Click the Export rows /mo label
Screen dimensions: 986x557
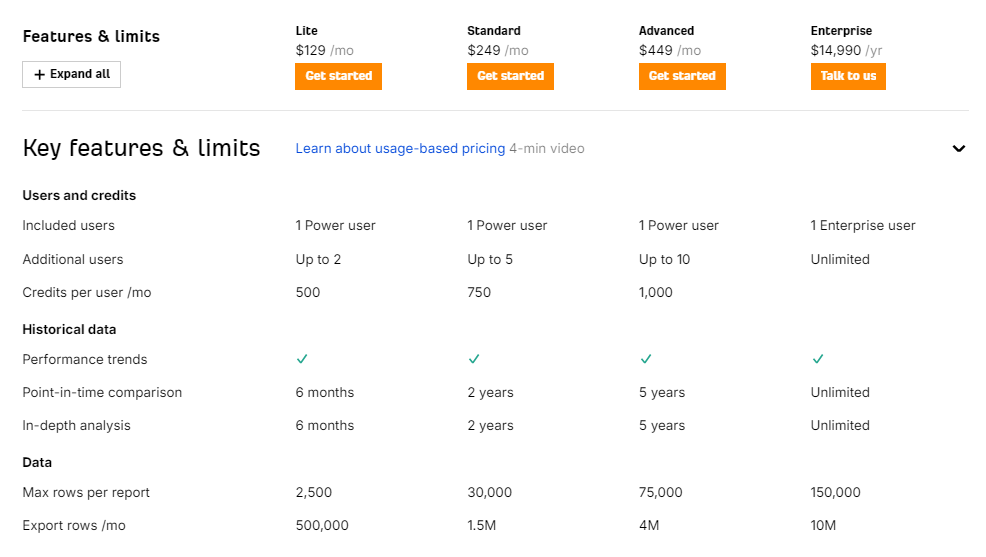click(74, 526)
